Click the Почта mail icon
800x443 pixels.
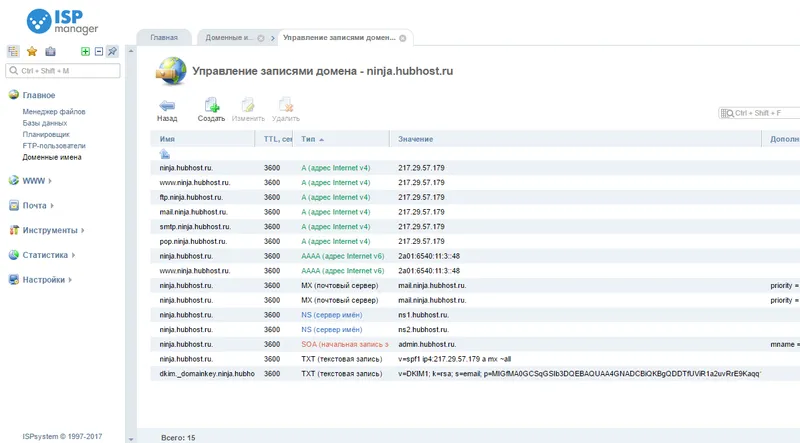[14, 205]
